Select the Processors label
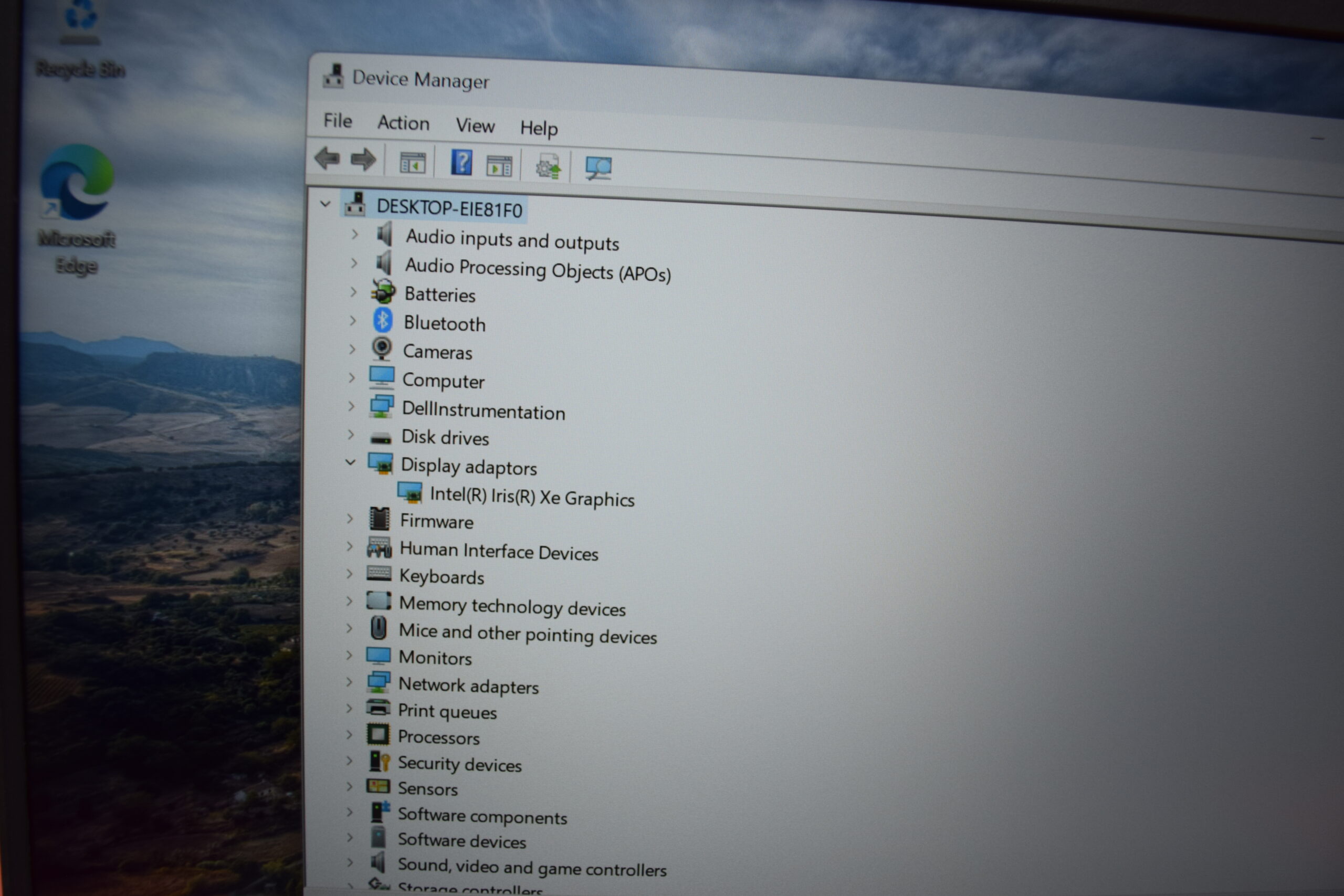The height and width of the screenshot is (896, 1344). pos(439,737)
